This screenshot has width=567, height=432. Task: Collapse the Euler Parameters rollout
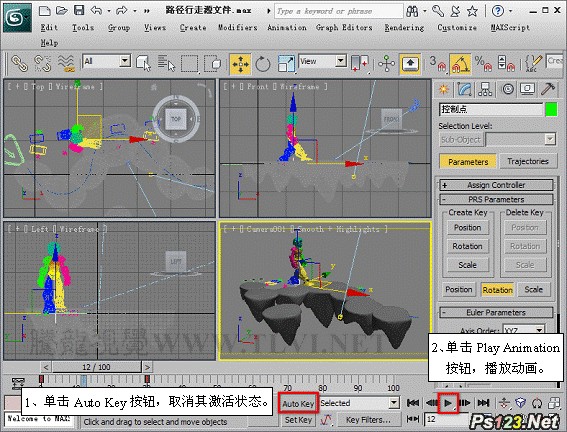496,312
